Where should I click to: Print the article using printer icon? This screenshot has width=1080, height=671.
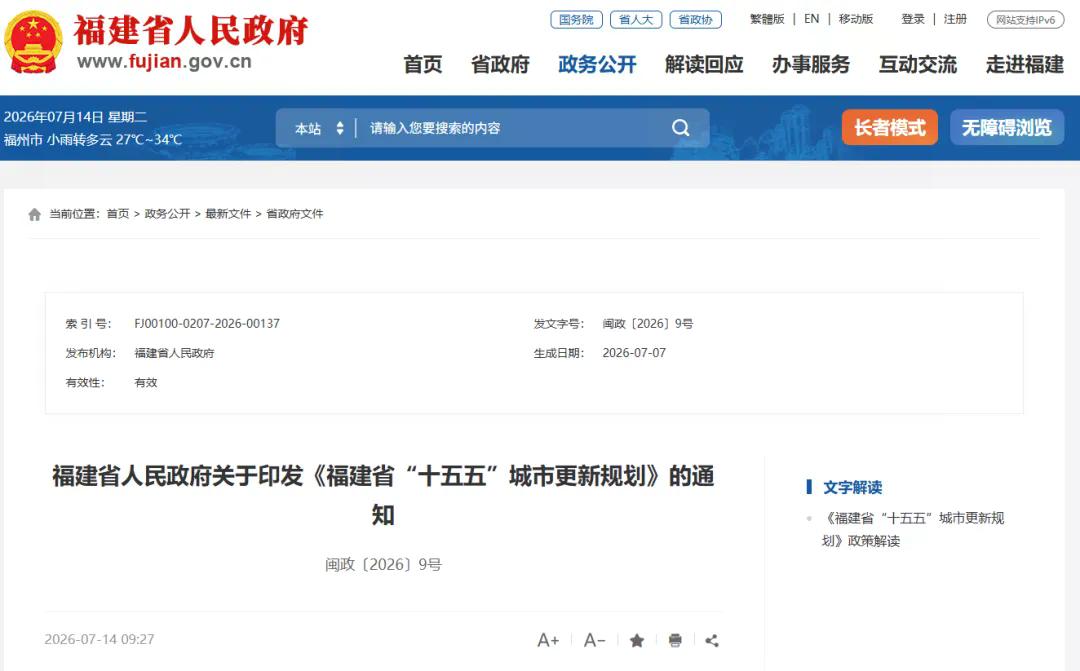pos(675,641)
